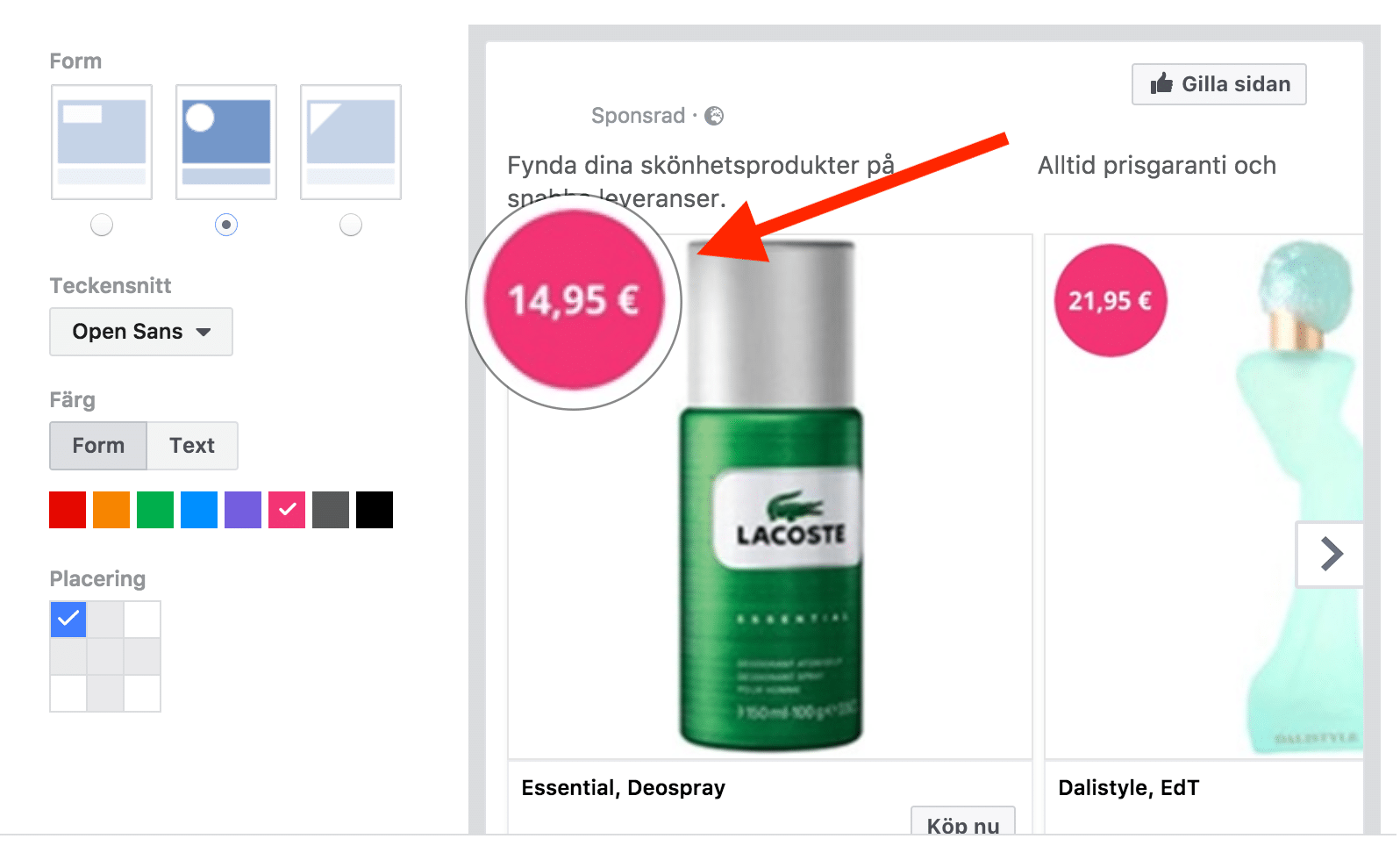Click the Gilla sidan button
This screenshot has height=853, width=1400.
click(1219, 84)
